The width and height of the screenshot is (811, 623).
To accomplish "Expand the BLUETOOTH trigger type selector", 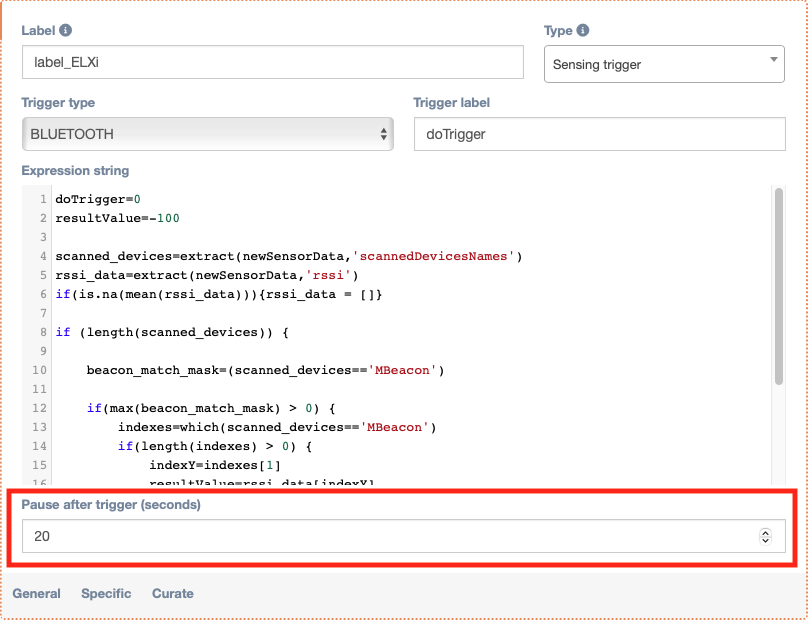I will pyautogui.click(x=208, y=134).
